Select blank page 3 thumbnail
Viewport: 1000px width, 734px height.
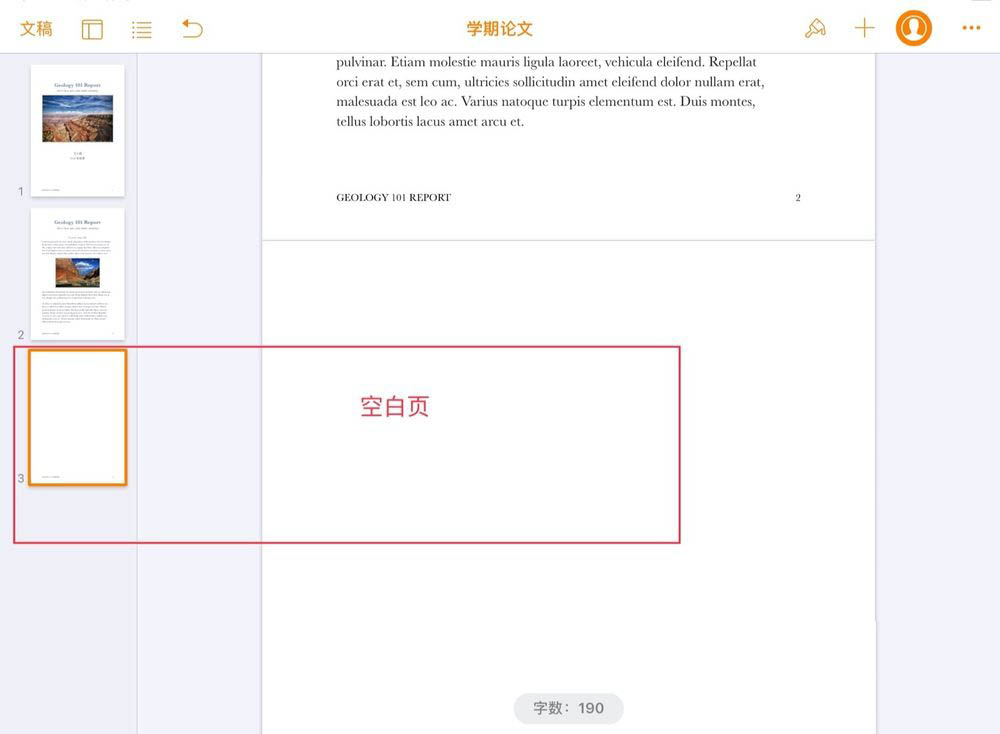pyautogui.click(x=78, y=418)
